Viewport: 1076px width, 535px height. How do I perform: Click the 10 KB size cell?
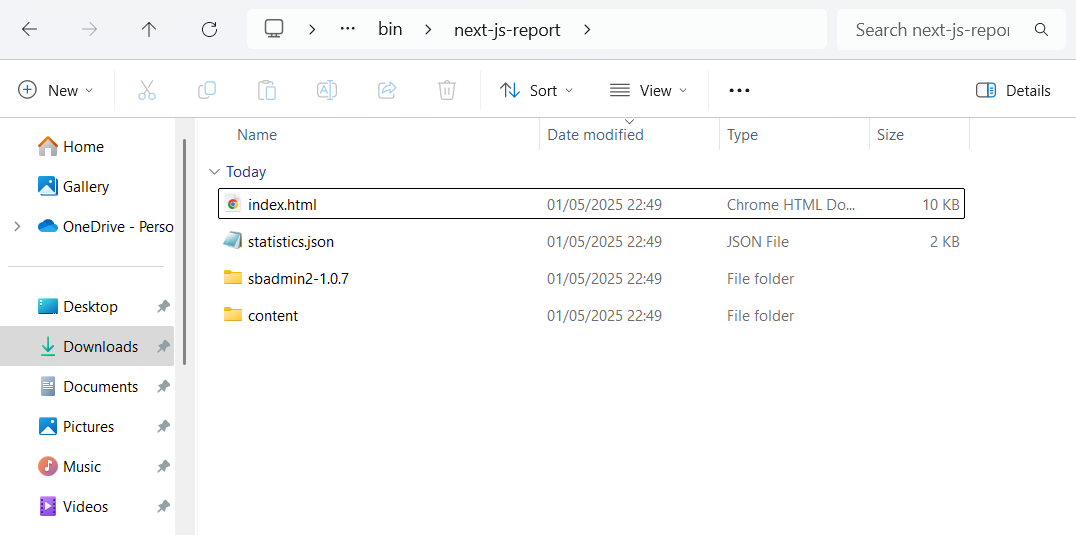(940, 204)
